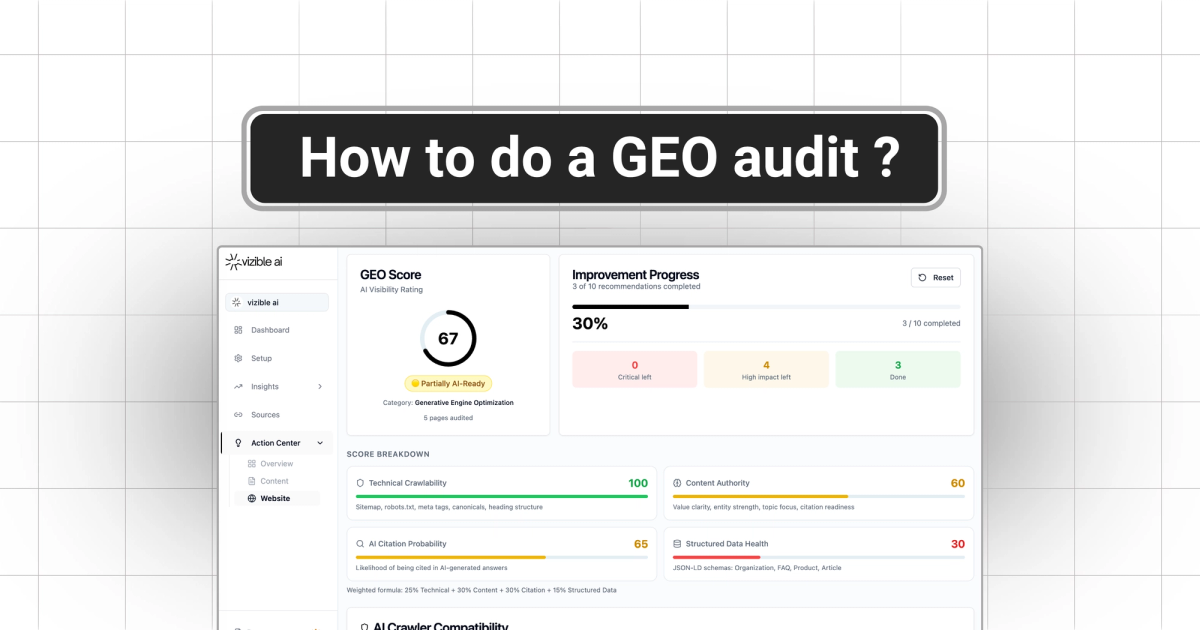Select Content under Action Center
The image size is (1200, 630).
pyautogui.click(x=274, y=481)
